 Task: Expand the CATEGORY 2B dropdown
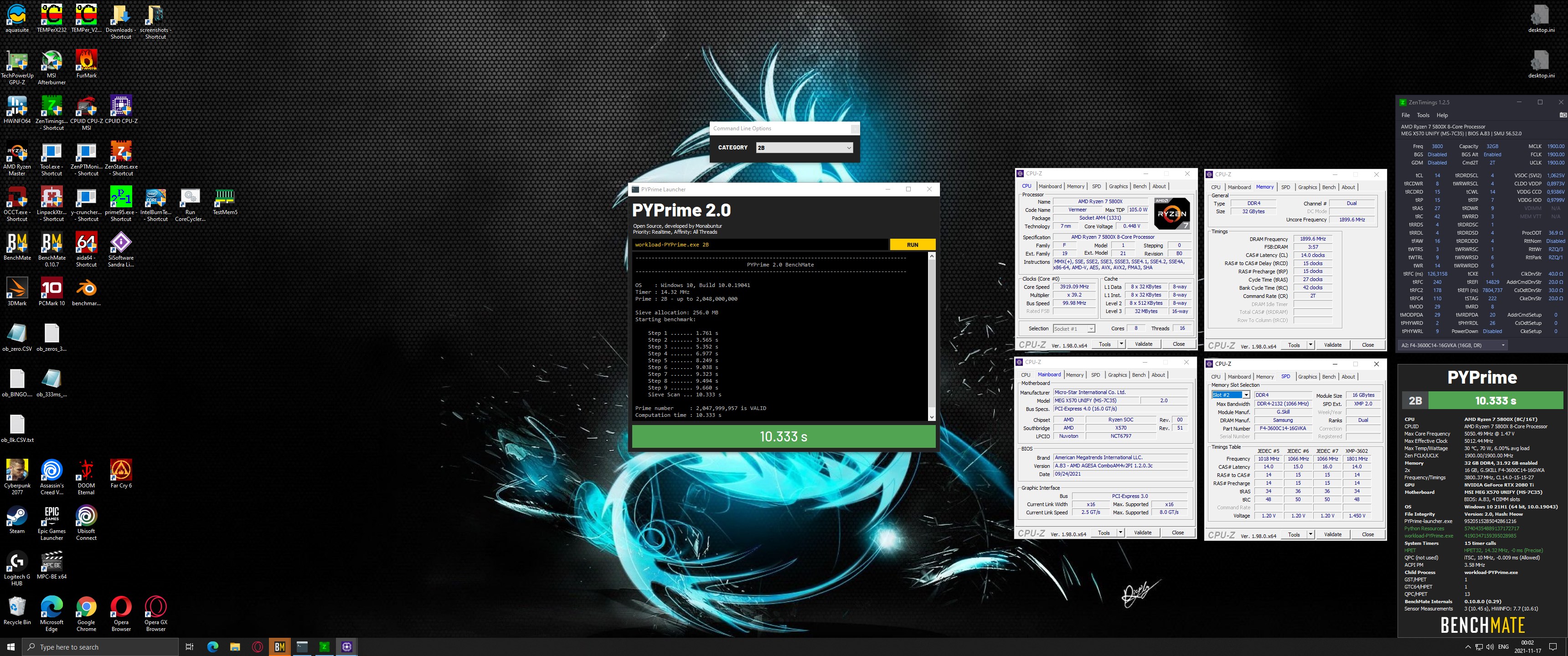tap(804, 148)
